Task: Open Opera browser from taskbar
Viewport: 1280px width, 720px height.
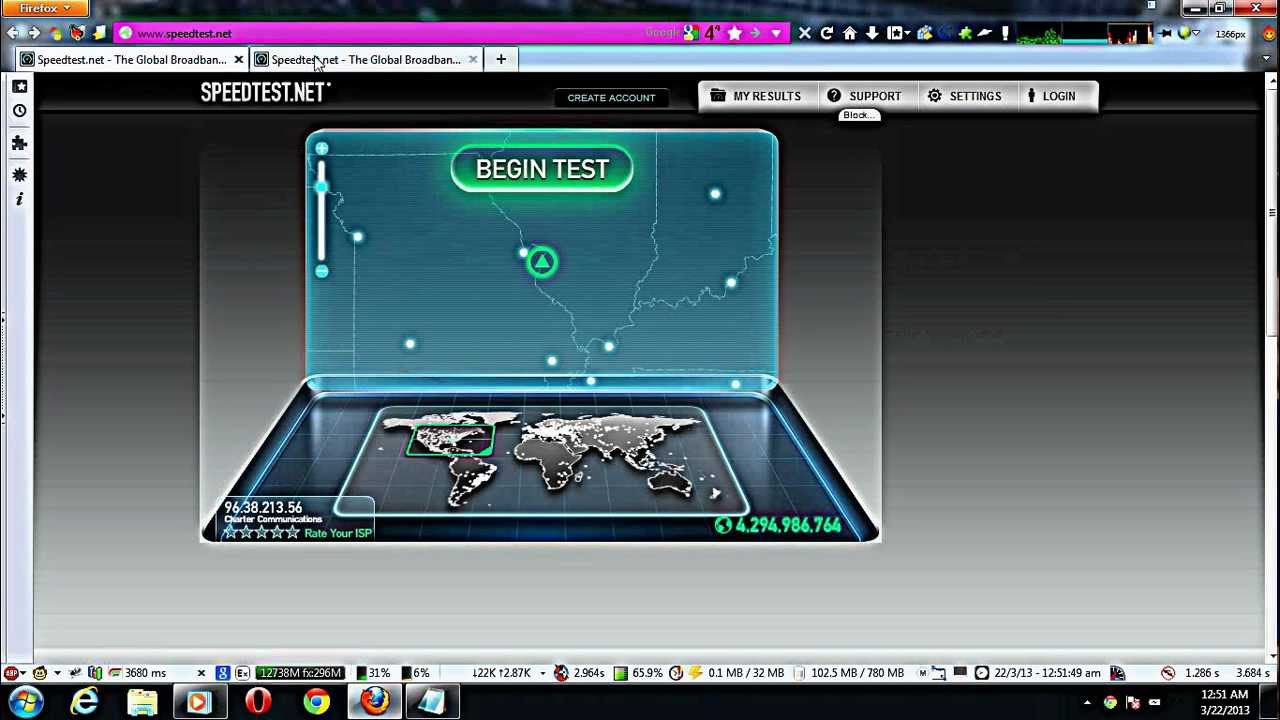Action: [258, 702]
